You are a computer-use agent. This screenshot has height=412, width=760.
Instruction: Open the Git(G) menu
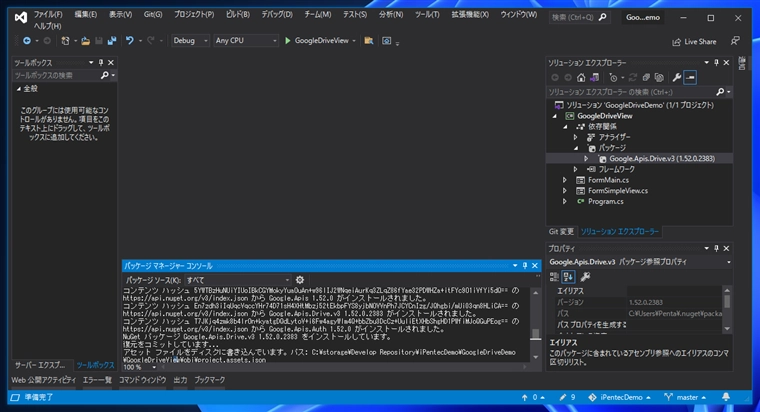pos(153,15)
